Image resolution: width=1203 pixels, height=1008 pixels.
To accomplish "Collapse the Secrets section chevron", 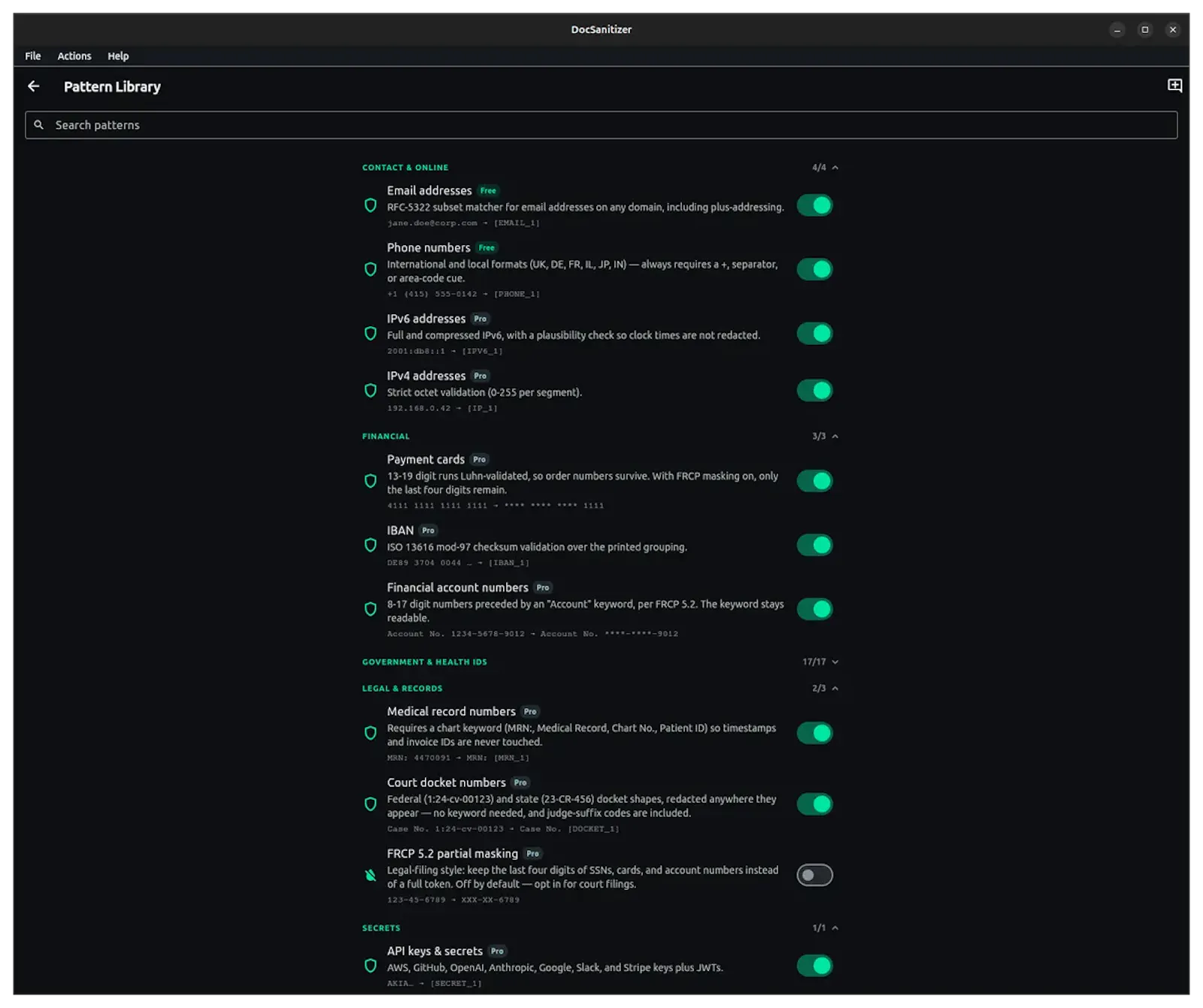I will pos(835,928).
